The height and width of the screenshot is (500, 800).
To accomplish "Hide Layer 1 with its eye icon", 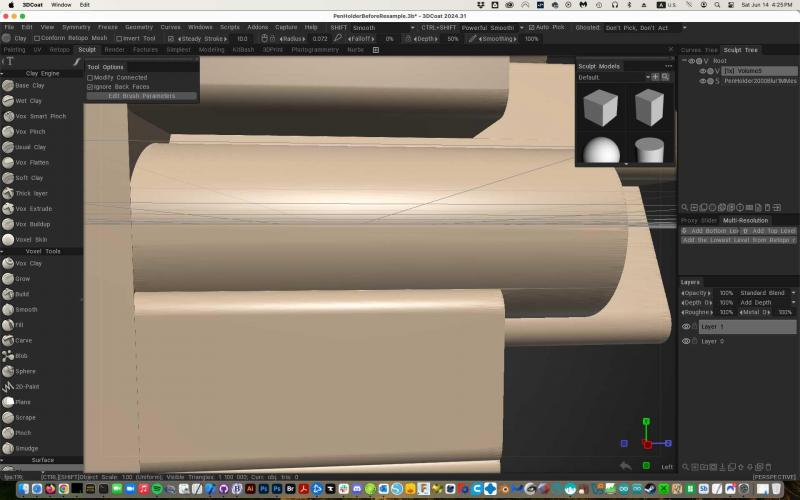I will pos(686,327).
